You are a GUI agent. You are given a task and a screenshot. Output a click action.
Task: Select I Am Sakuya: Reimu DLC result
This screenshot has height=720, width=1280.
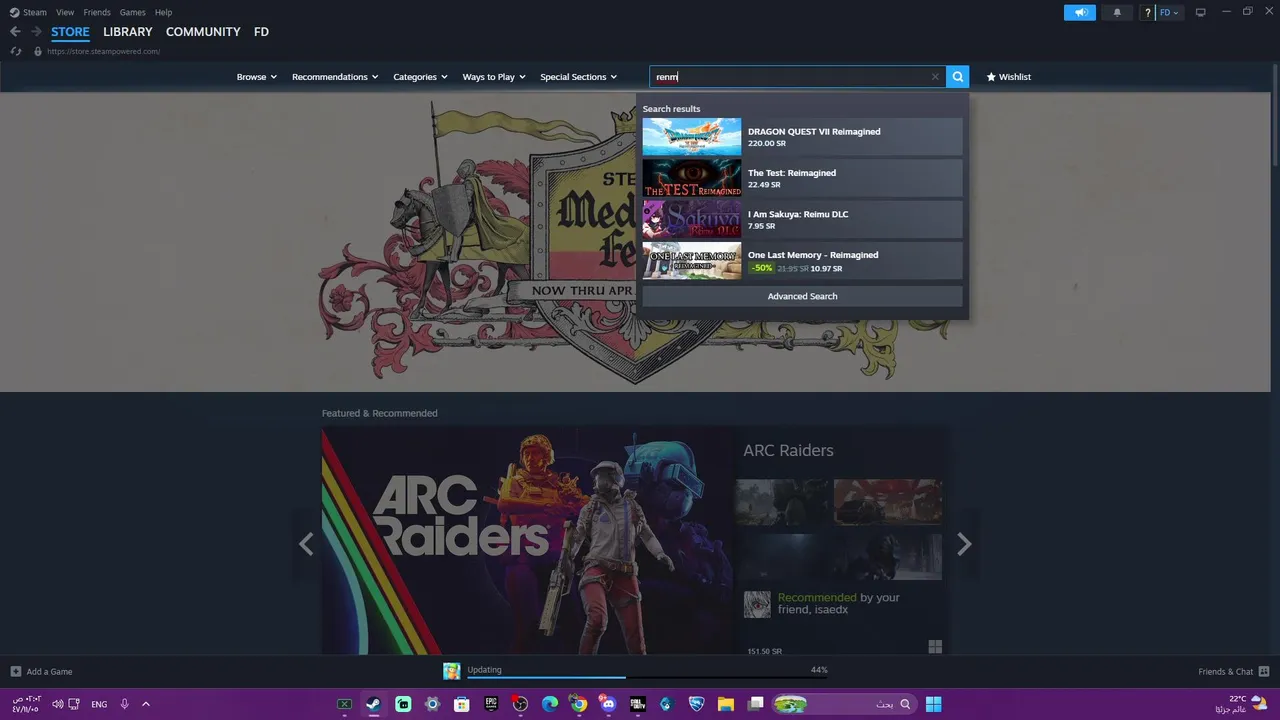[802, 219]
